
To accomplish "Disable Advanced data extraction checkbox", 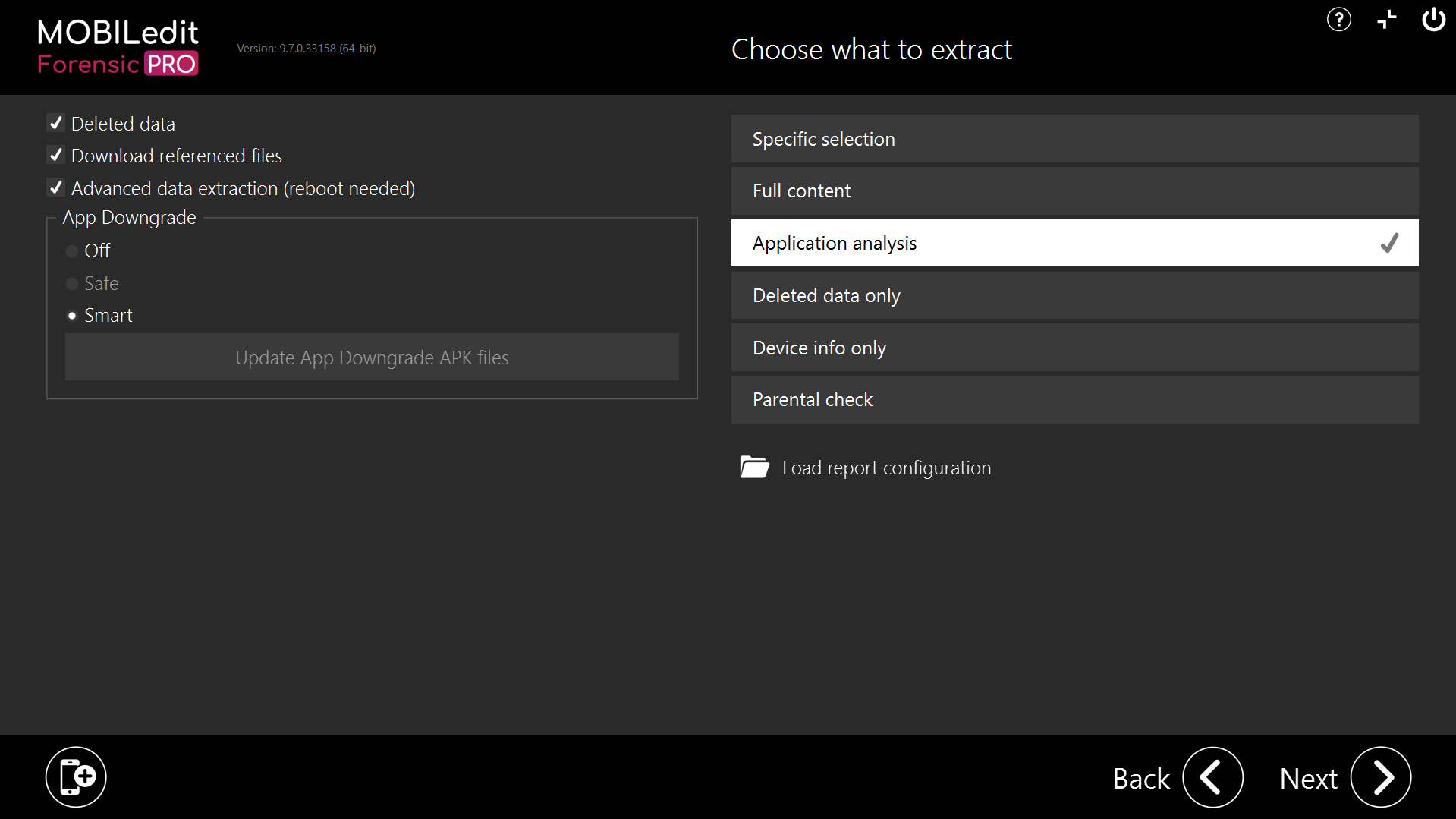I will (56, 187).
